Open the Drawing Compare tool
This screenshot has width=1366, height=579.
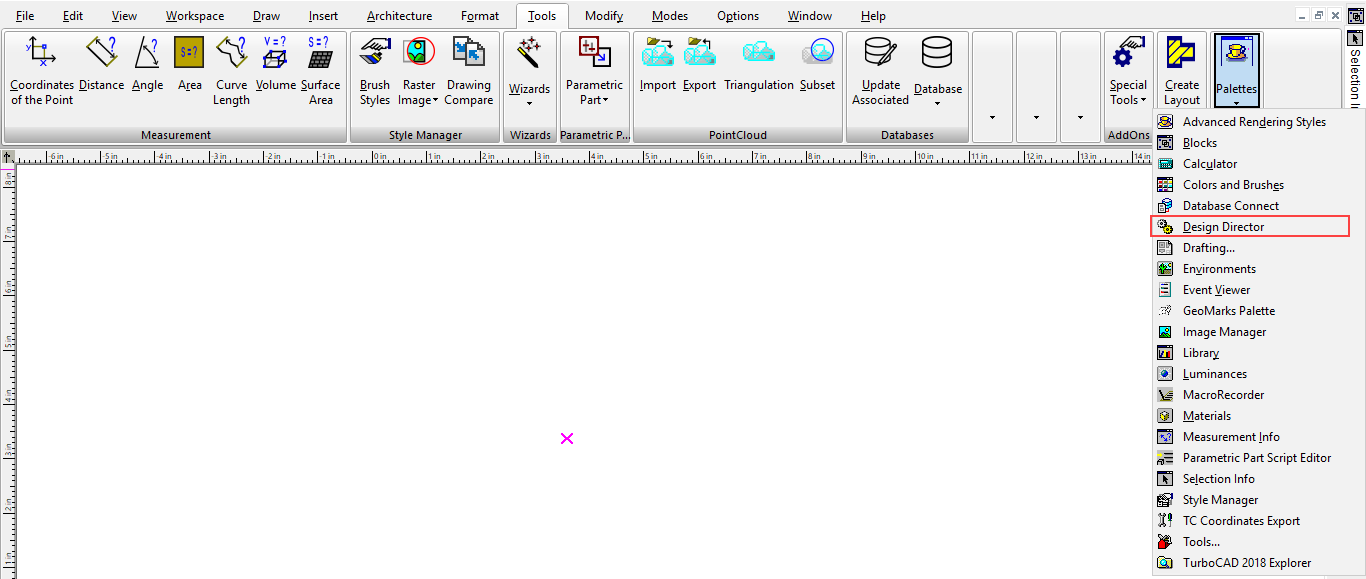[469, 71]
